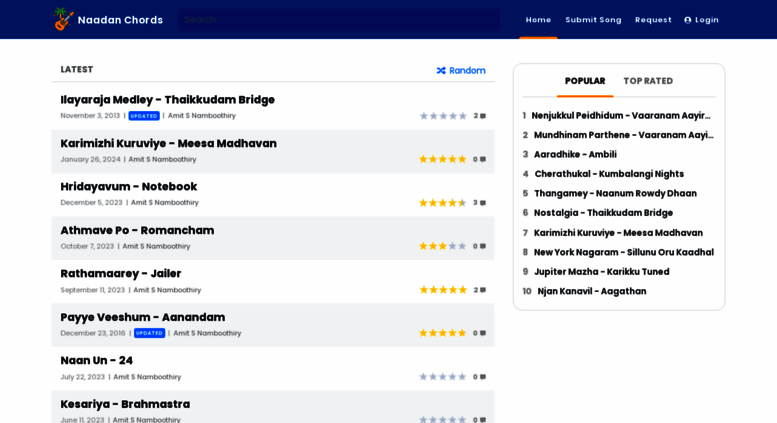Click comment icon for Rathamaarey - Jailer
The image size is (777, 423).
[483, 290]
